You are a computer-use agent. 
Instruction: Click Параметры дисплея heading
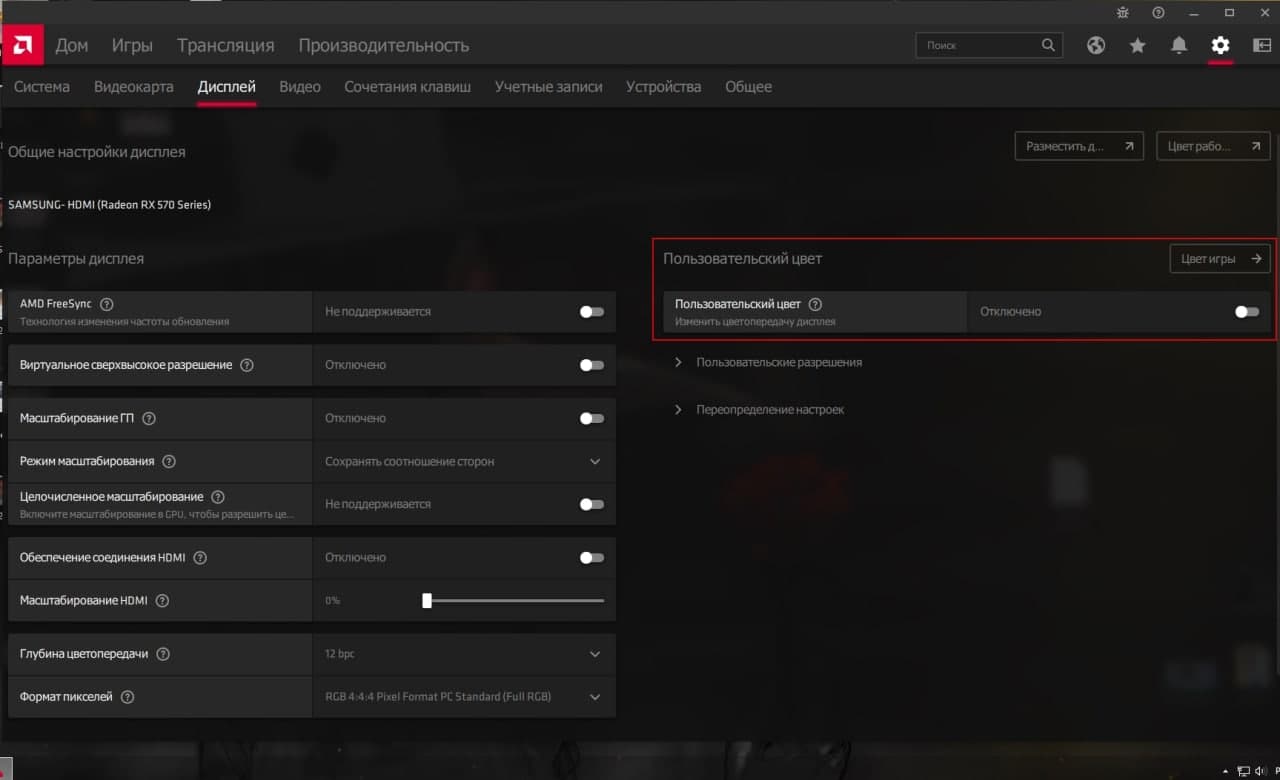click(x=76, y=259)
